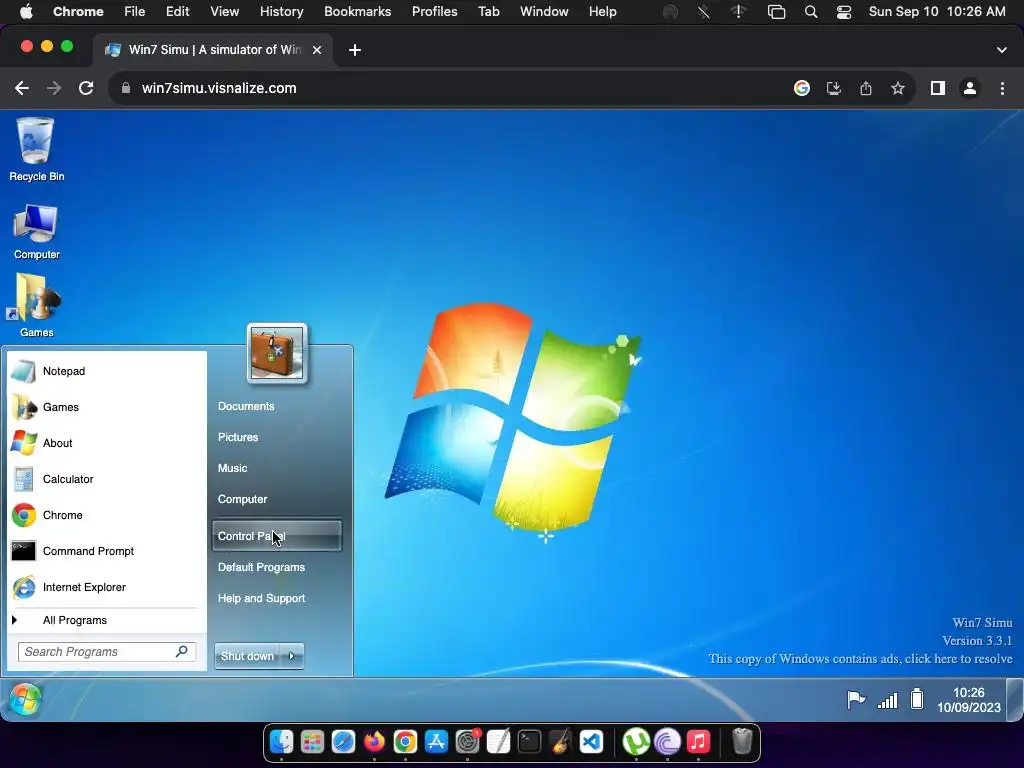1024x768 pixels.
Task: Open the Recycle Bin desktop icon
Action: 36,150
